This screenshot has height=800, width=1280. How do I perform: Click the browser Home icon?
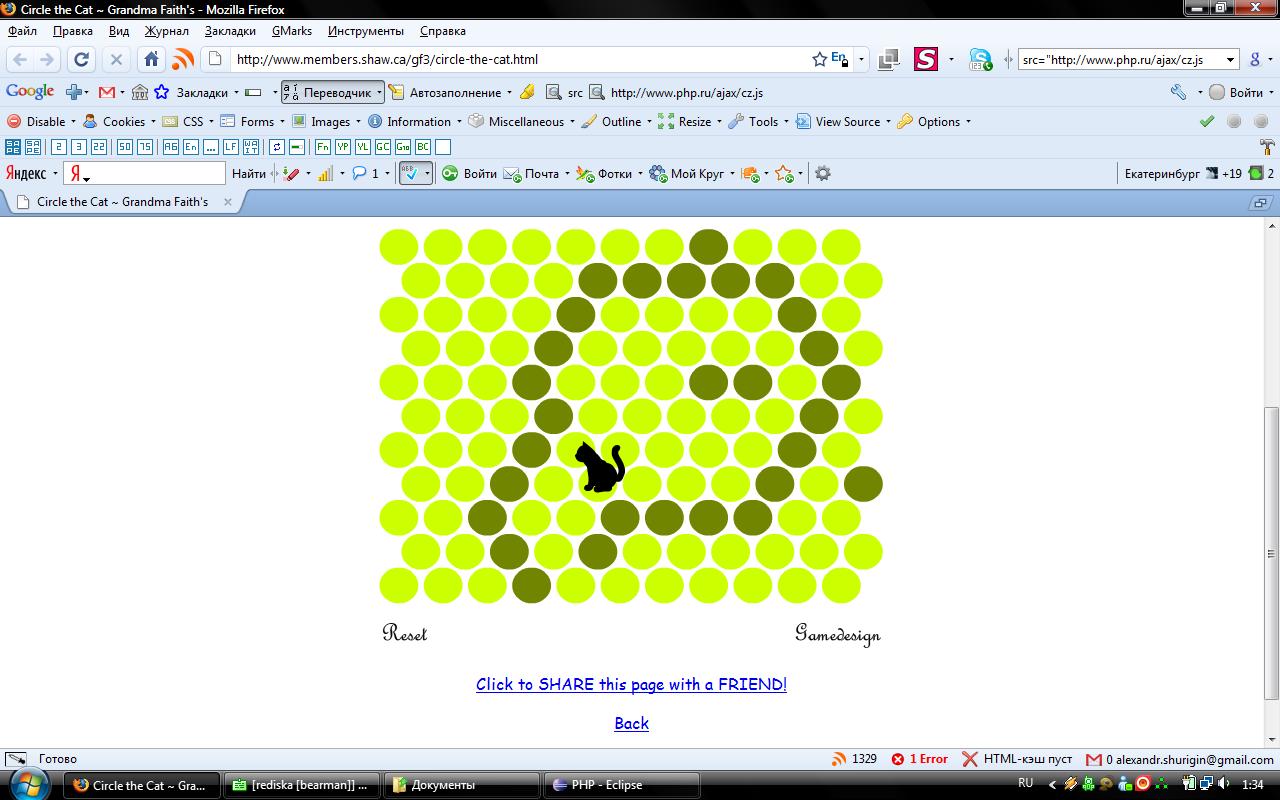point(151,59)
